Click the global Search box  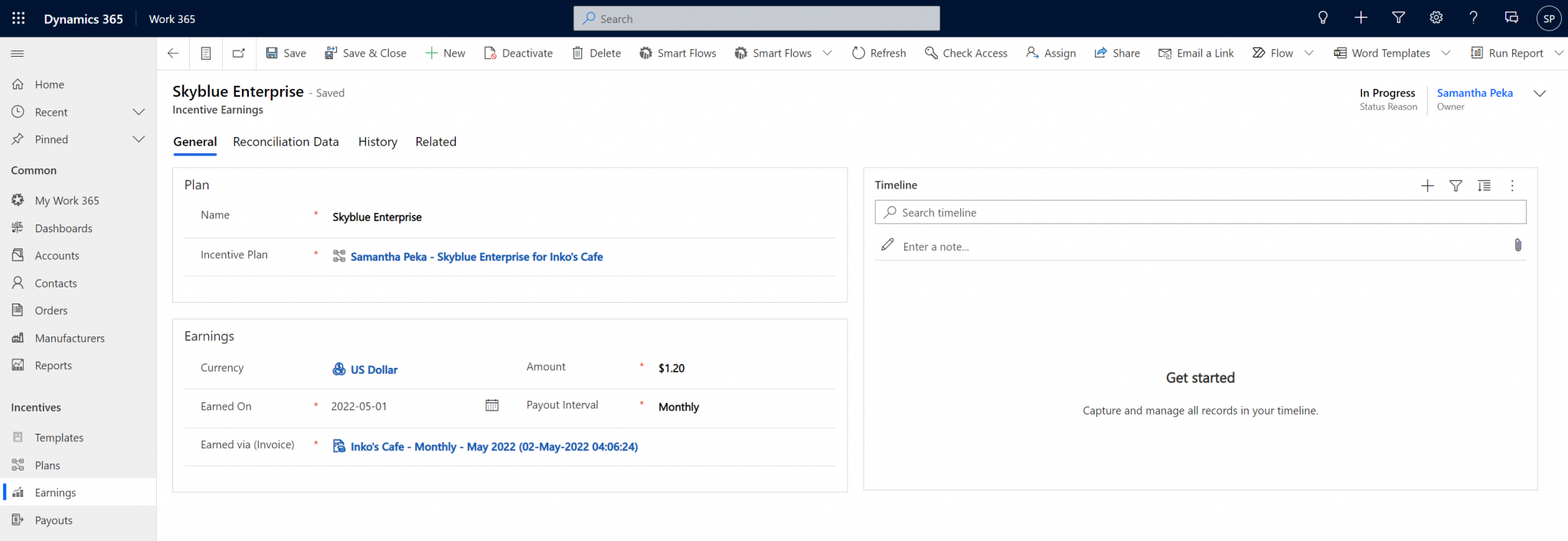click(x=756, y=18)
